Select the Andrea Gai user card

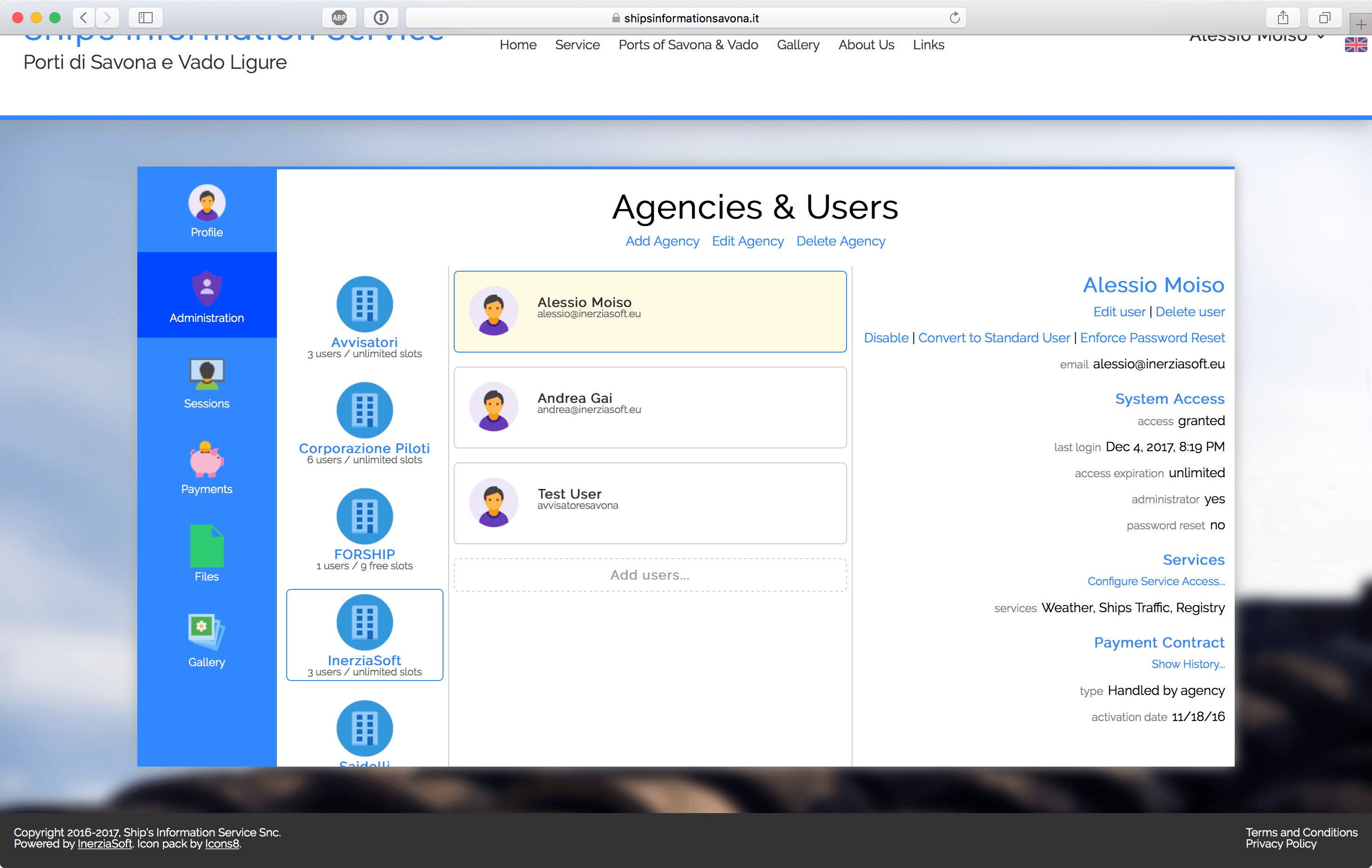[x=650, y=407]
